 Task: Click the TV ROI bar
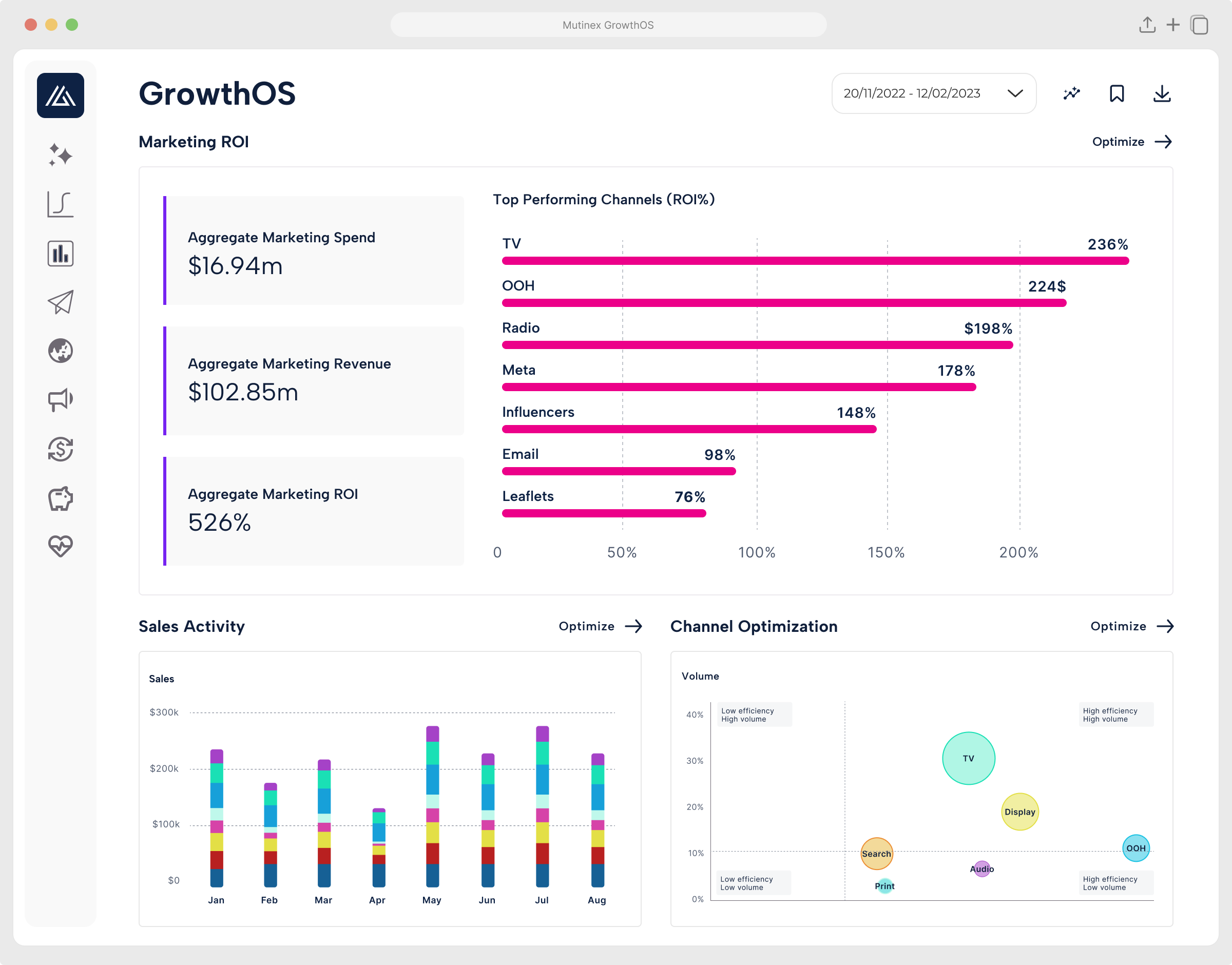pyautogui.click(x=815, y=261)
